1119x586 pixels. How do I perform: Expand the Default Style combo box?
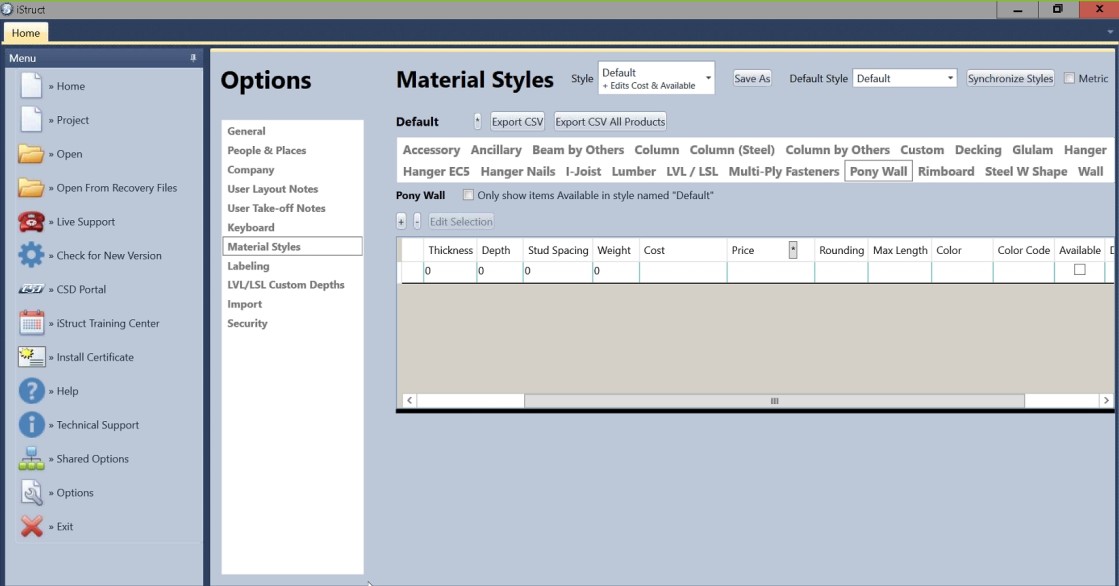(904, 78)
